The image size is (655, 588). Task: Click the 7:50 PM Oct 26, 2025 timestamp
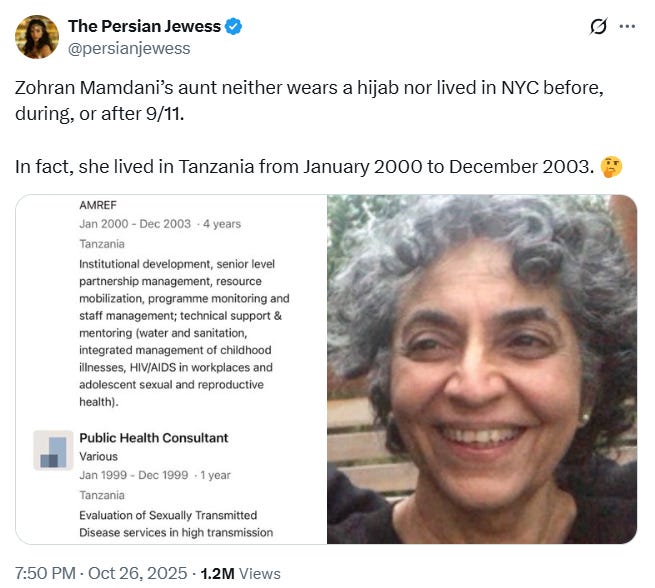coord(101,573)
